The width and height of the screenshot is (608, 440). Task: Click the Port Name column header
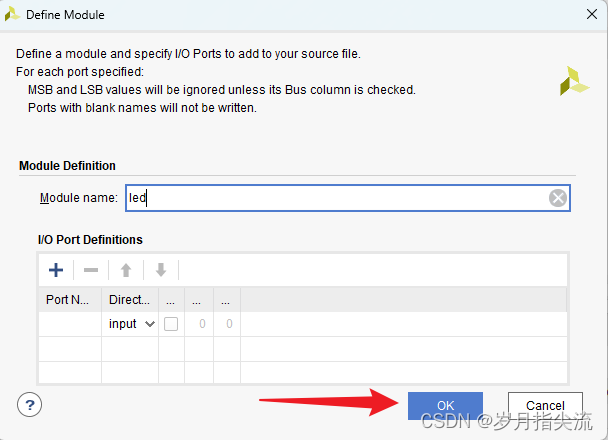[69, 299]
